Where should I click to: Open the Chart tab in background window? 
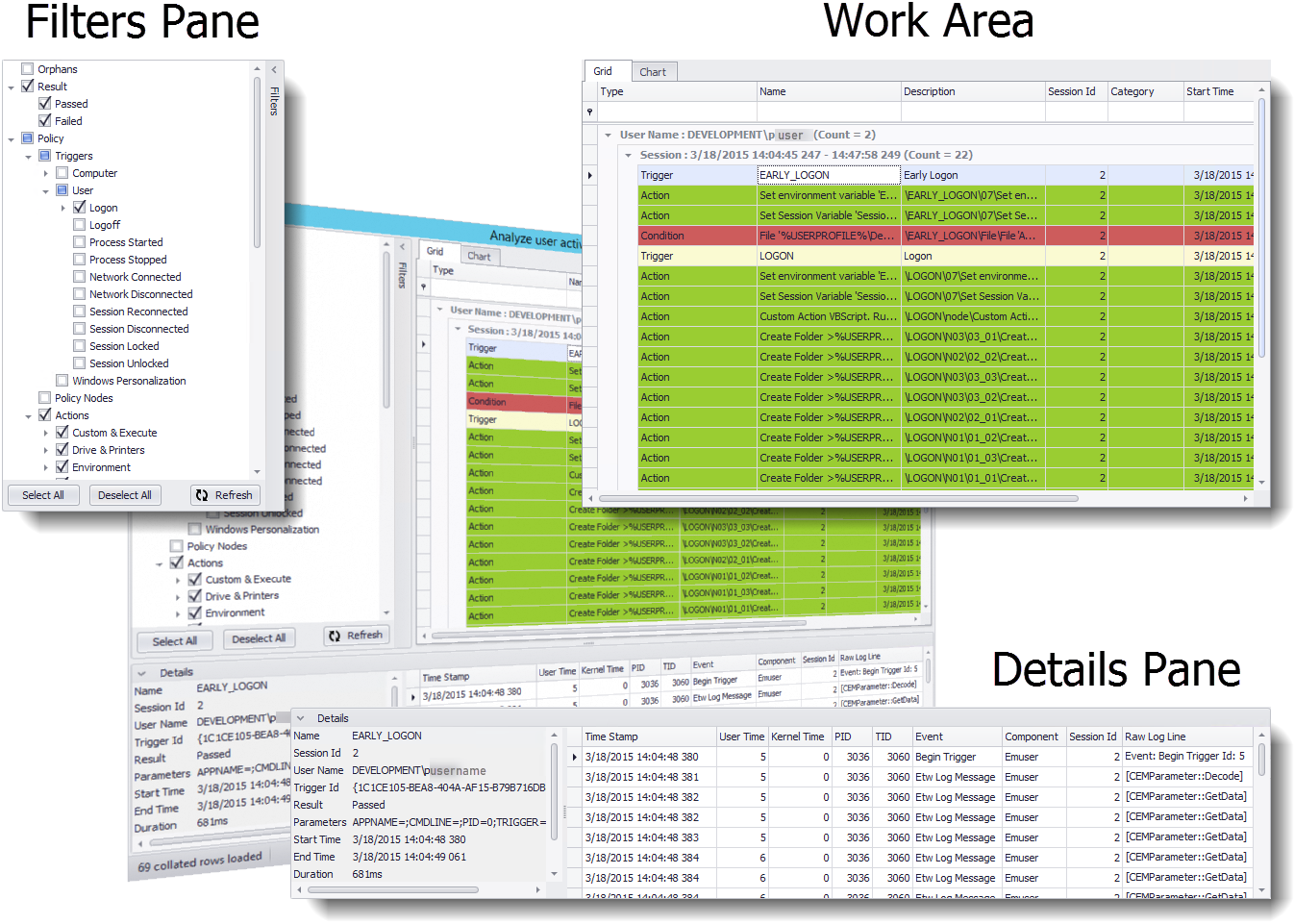[x=479, y=256]
